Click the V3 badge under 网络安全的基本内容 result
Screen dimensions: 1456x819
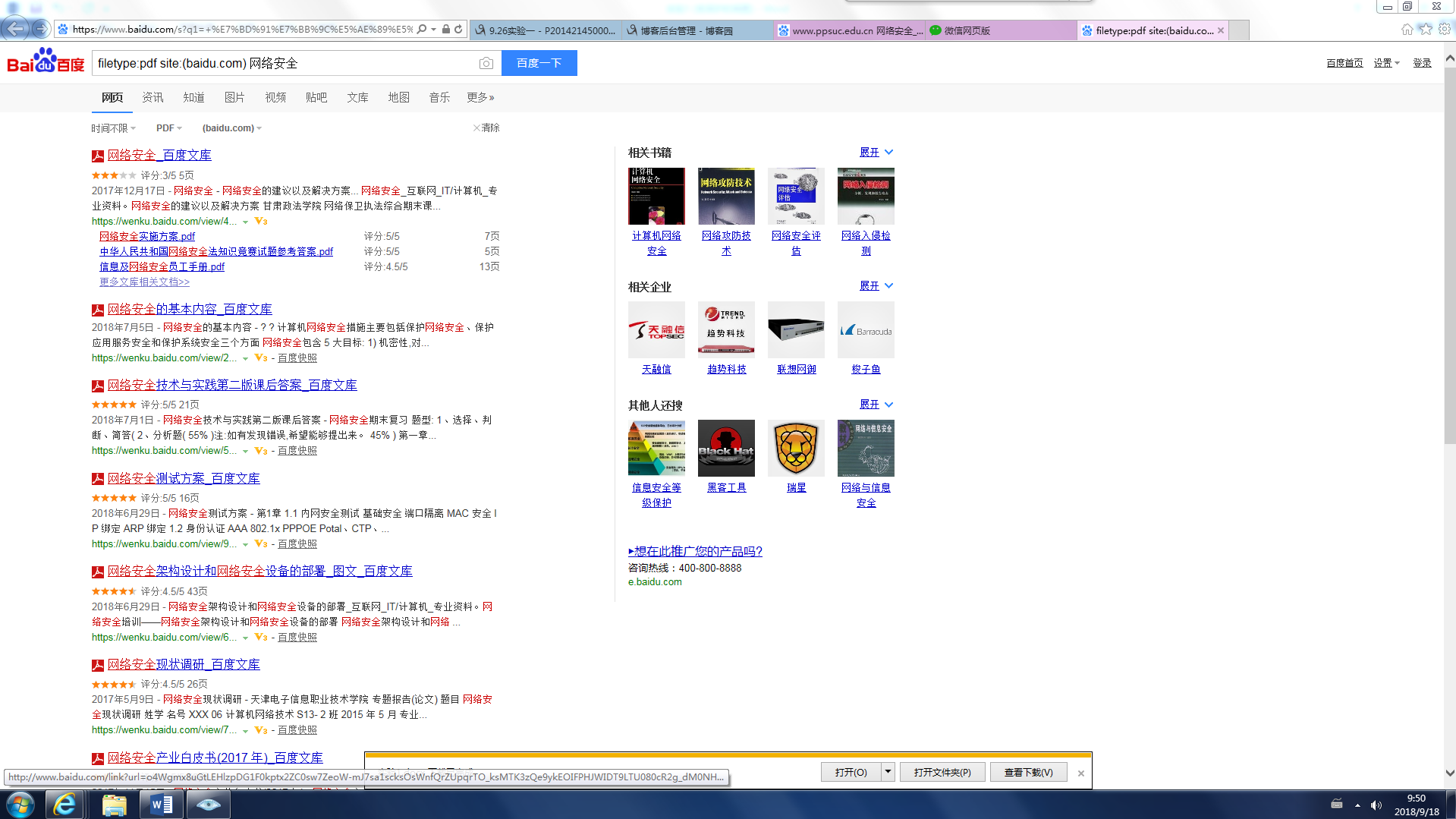click(x=261, y=358)
